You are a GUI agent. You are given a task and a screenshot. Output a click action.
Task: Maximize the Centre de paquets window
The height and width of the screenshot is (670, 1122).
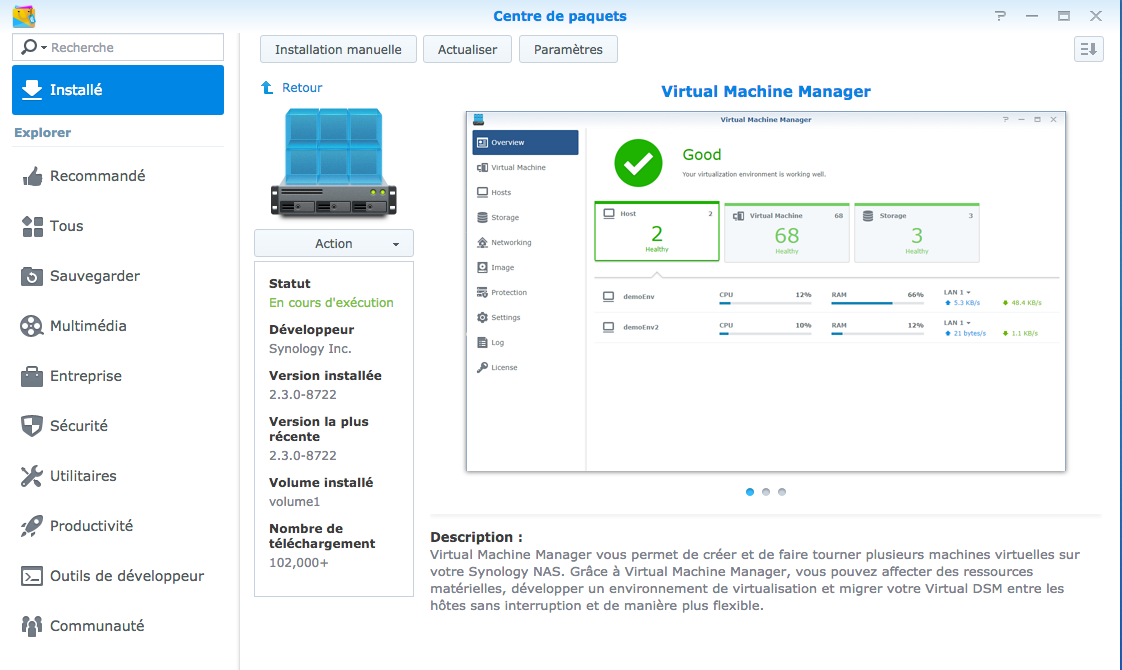(x=1064, y=16)
